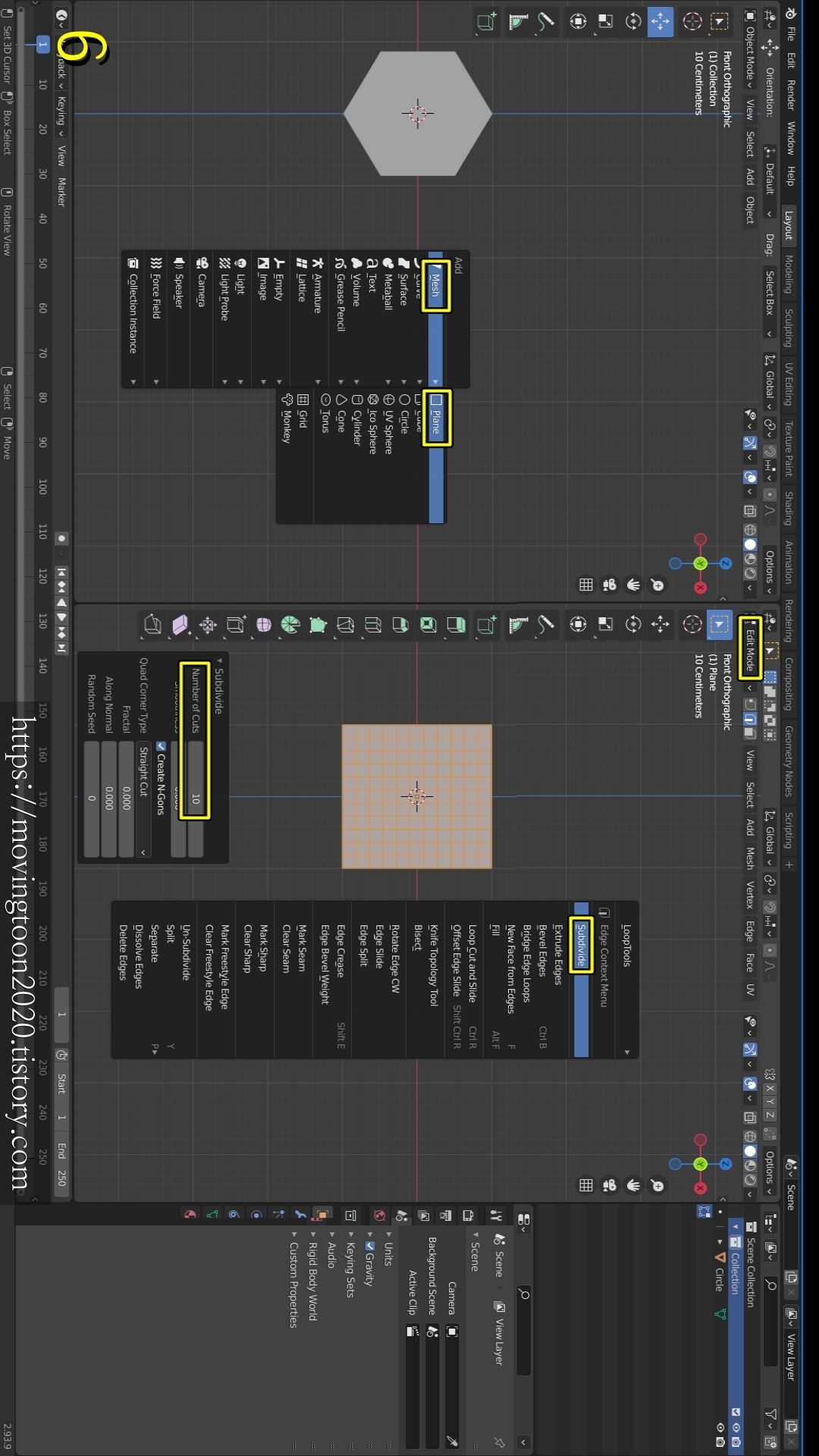This screenshot has height=1456, width=819.
Task: Toggle the Create N-Gons checkbox
Action: pyautogui.click(x=160, y=746)
